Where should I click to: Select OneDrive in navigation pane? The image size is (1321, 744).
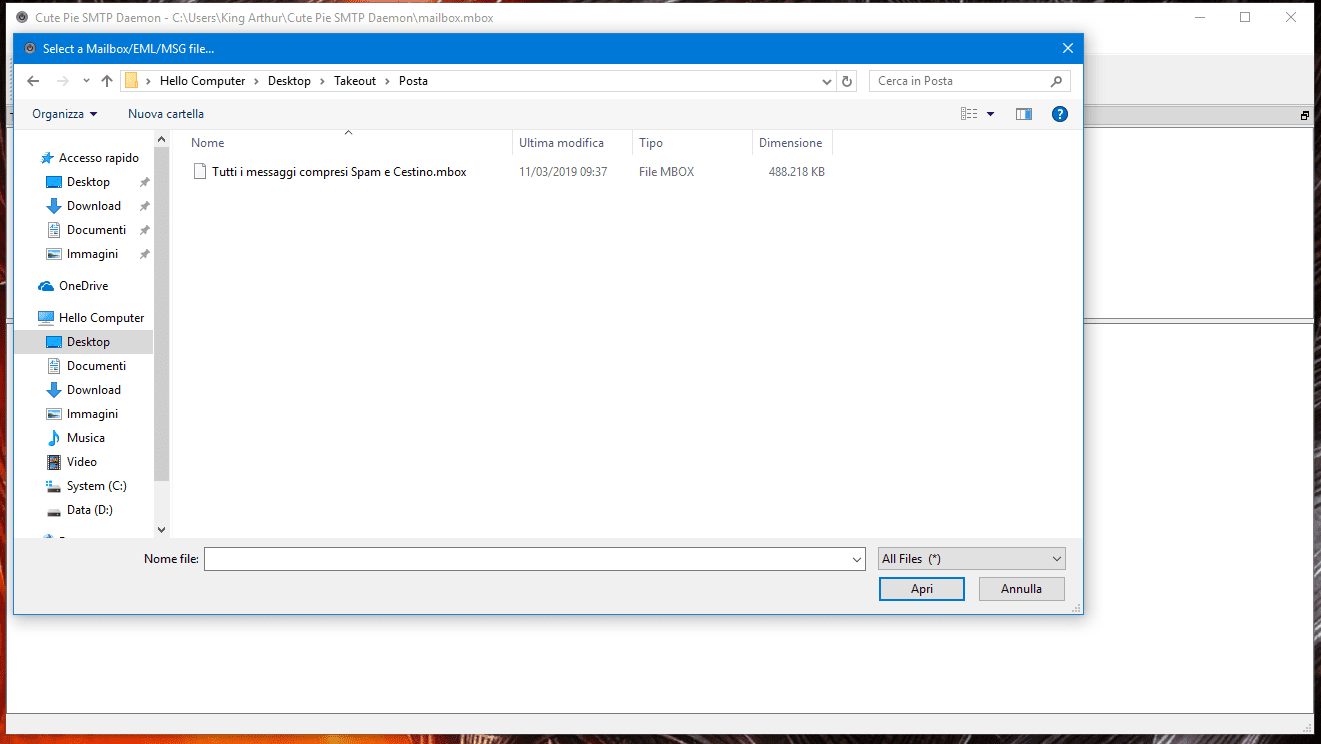point(83,286)
